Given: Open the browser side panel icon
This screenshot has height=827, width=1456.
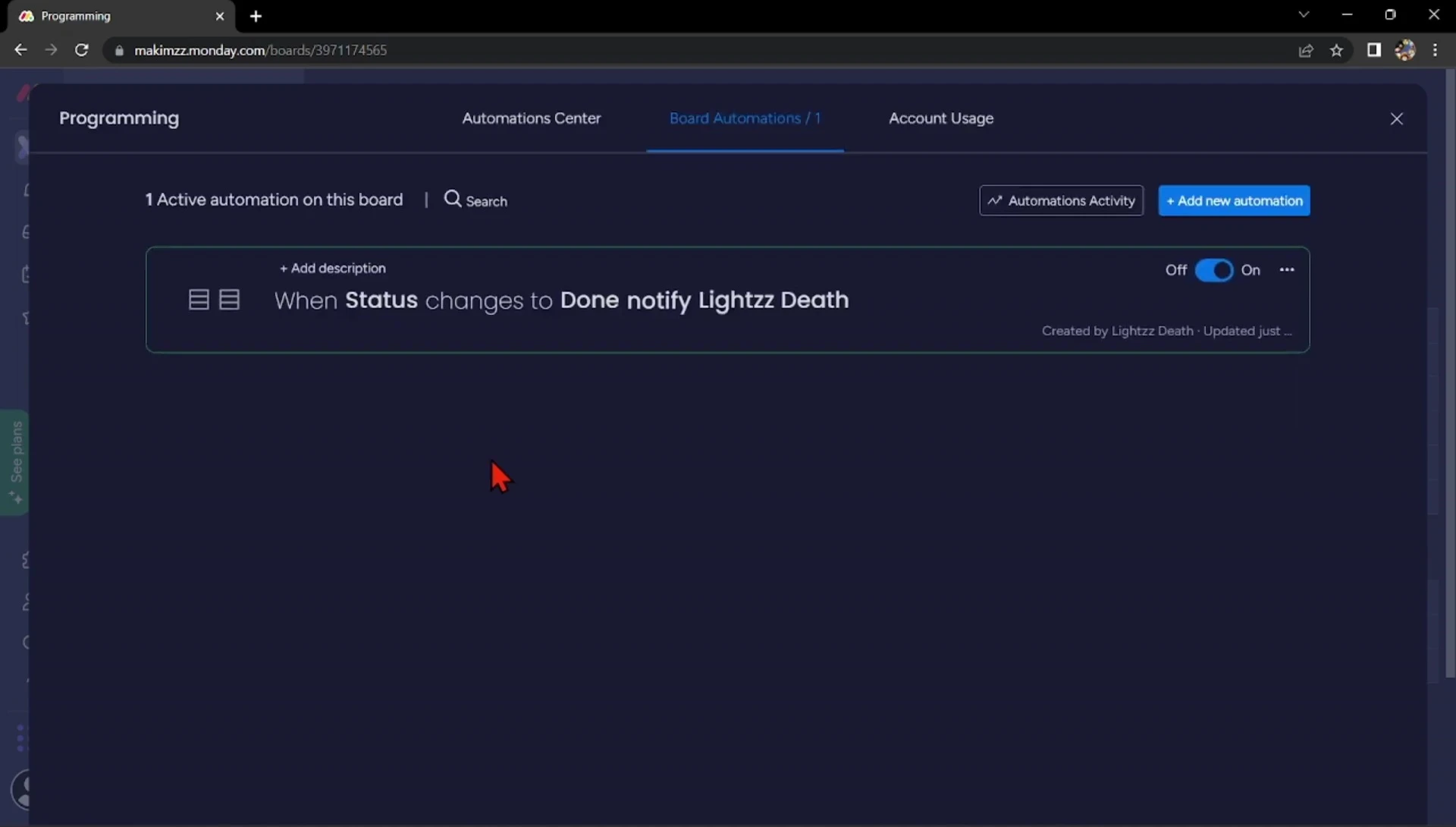Looking at the screenshot, I should pyautogui.click(x=1373, y=50).
